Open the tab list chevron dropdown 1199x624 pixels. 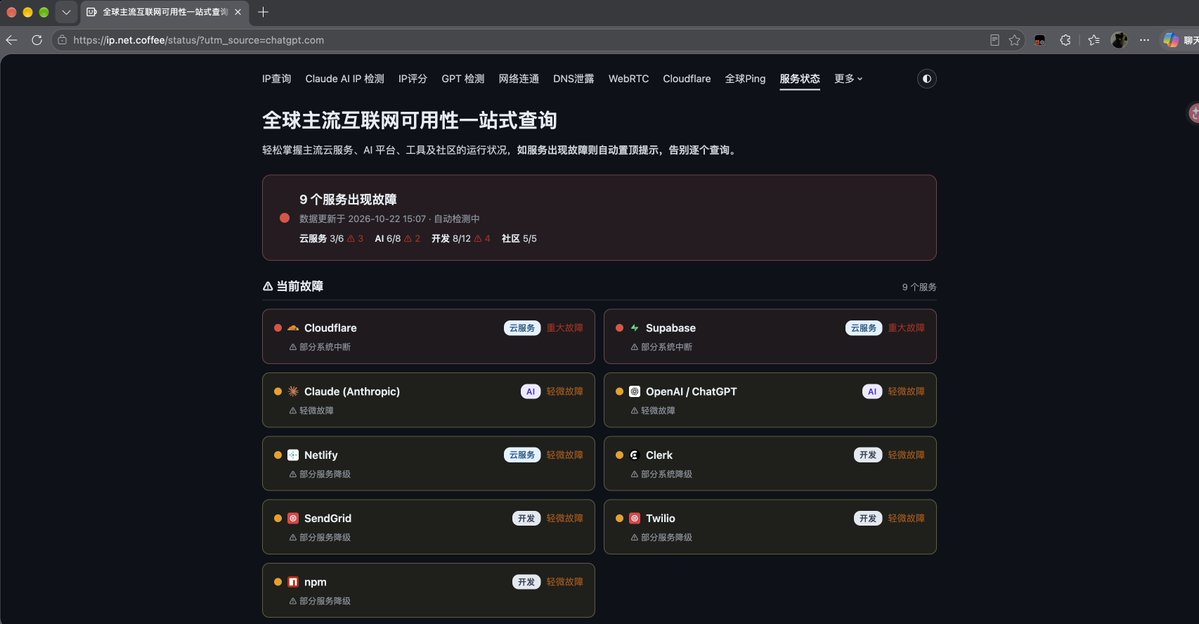click(x=66, y=12)
